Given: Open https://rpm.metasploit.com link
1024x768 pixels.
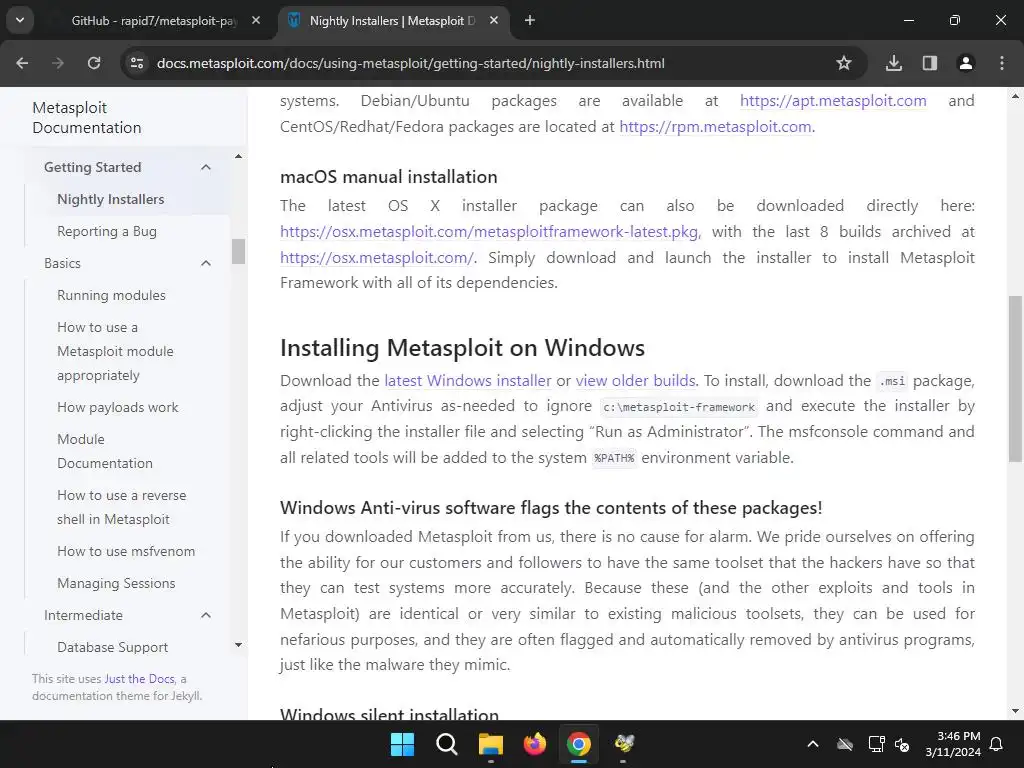Looking at the screenshot, I should [715, 127].
